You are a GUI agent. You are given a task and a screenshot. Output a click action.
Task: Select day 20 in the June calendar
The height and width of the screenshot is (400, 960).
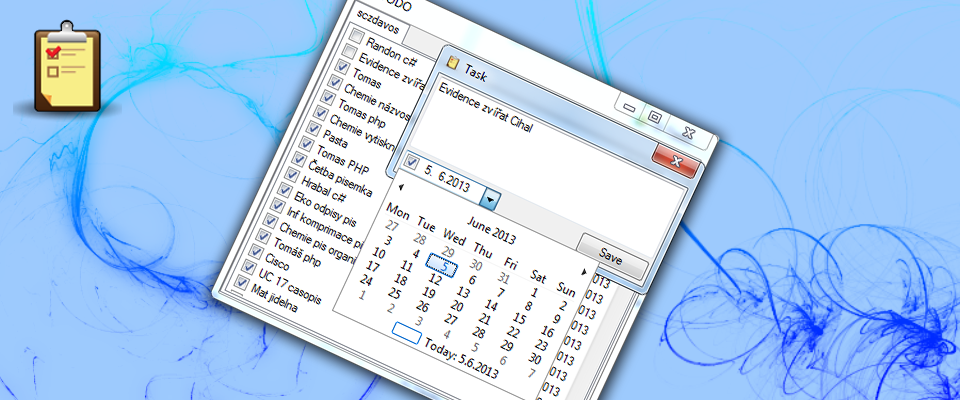point(456,306)
